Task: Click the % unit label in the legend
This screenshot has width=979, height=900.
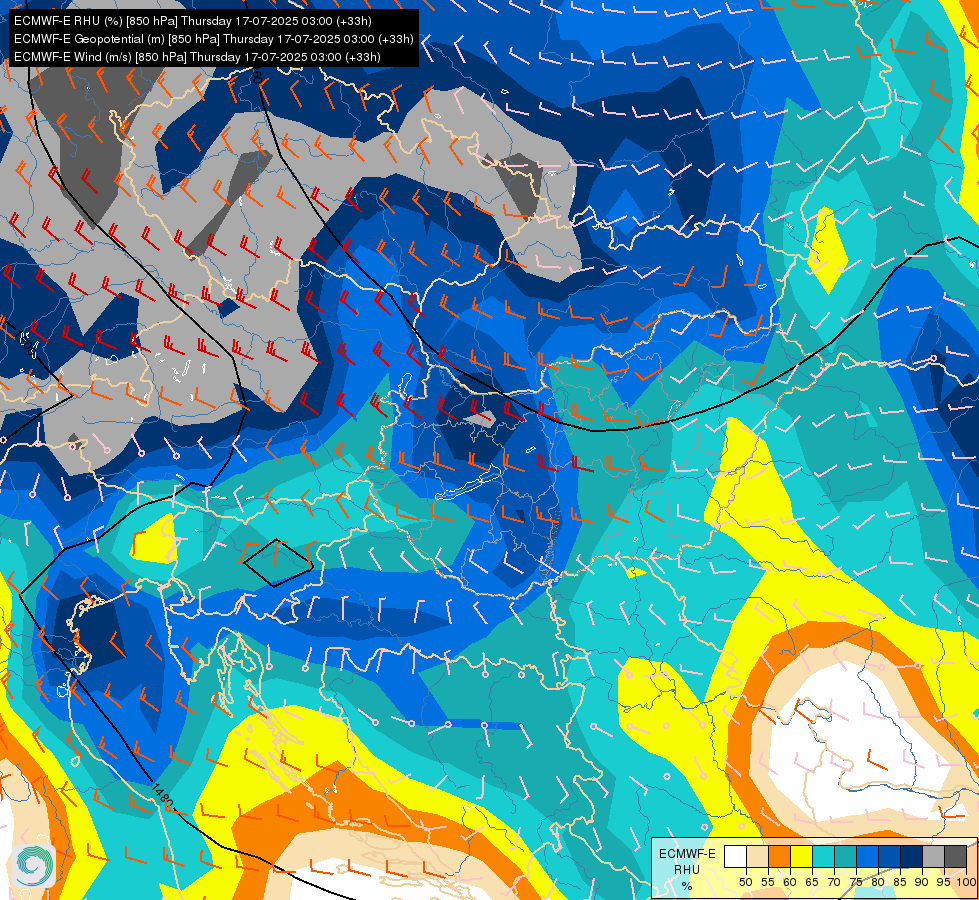Action: (x=687, y=886)
